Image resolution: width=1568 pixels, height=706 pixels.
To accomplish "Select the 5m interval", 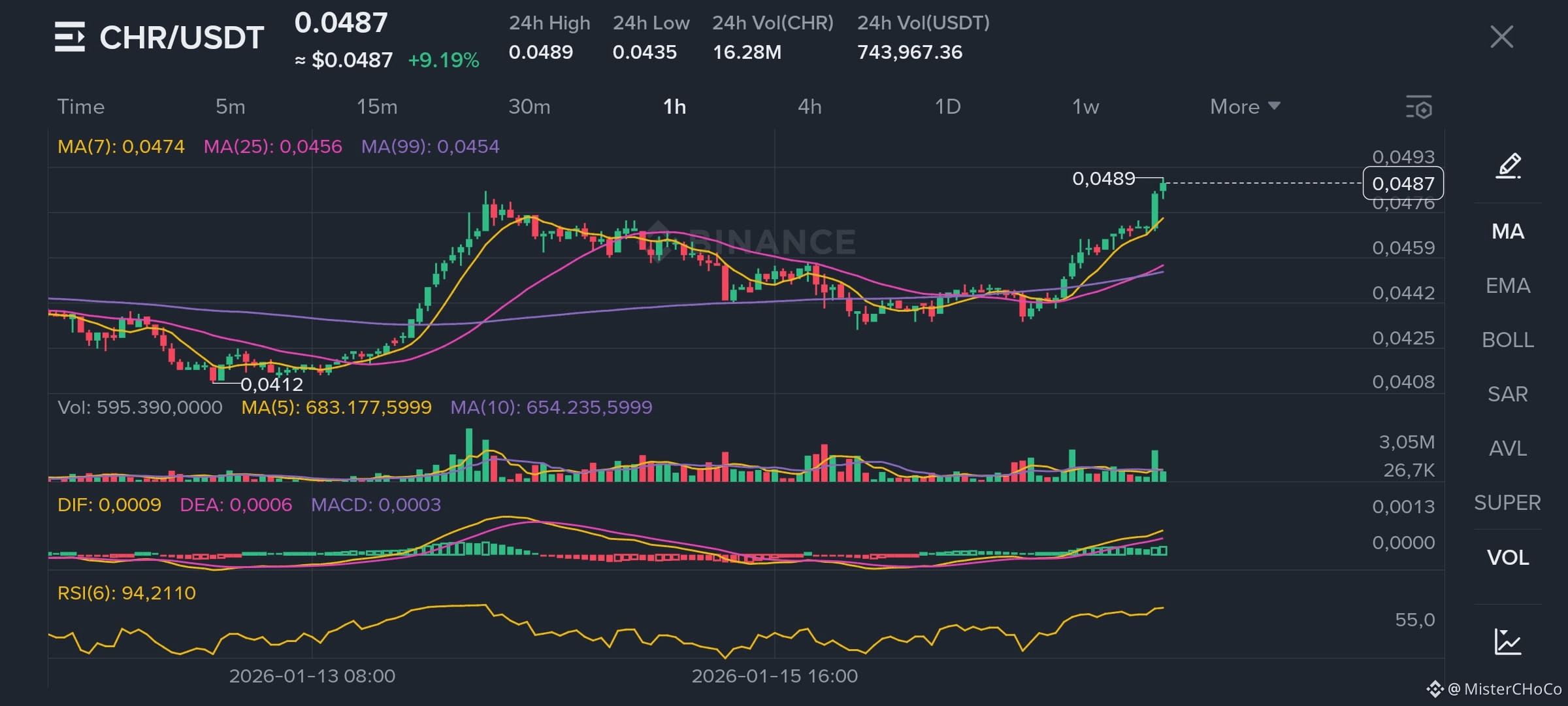I will [x=231, y=107].
